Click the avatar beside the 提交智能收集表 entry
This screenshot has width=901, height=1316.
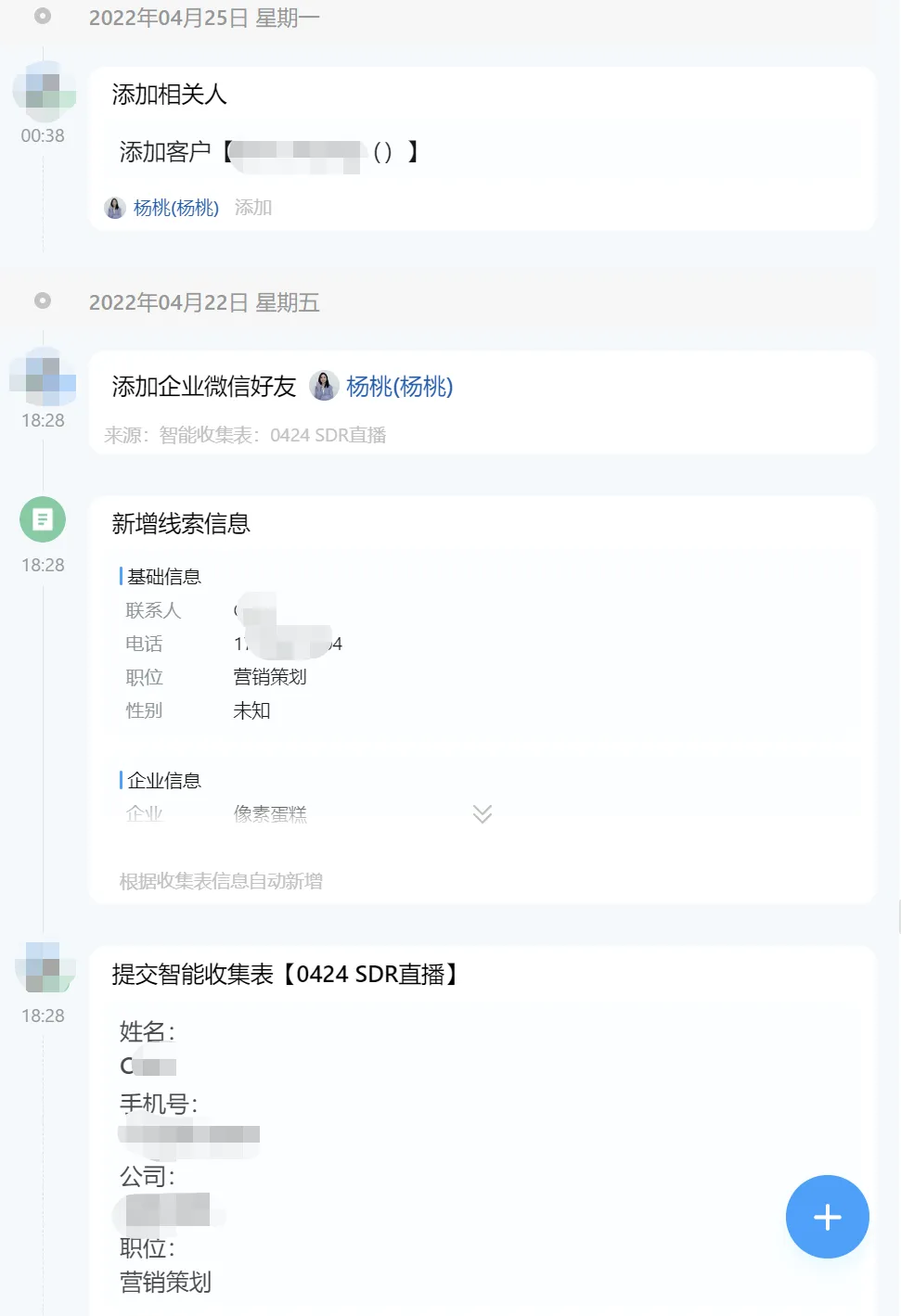[x=44, y=967]
